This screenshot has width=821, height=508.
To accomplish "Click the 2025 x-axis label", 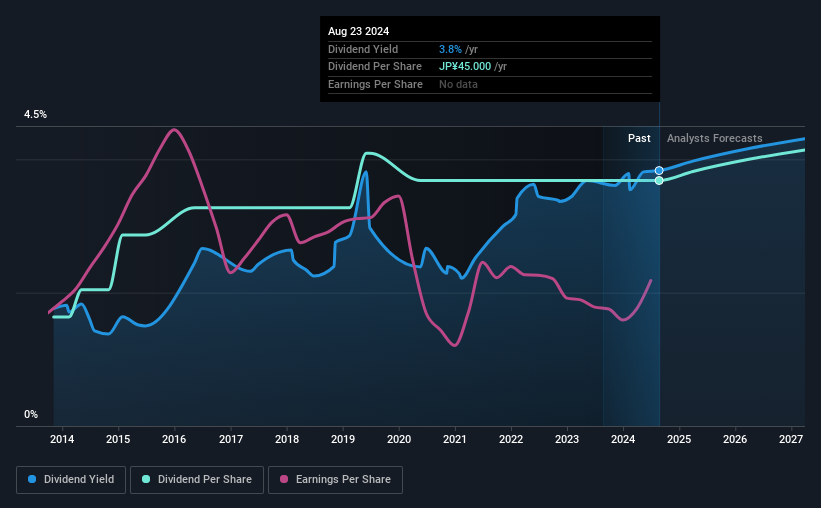I will point(679,439).
